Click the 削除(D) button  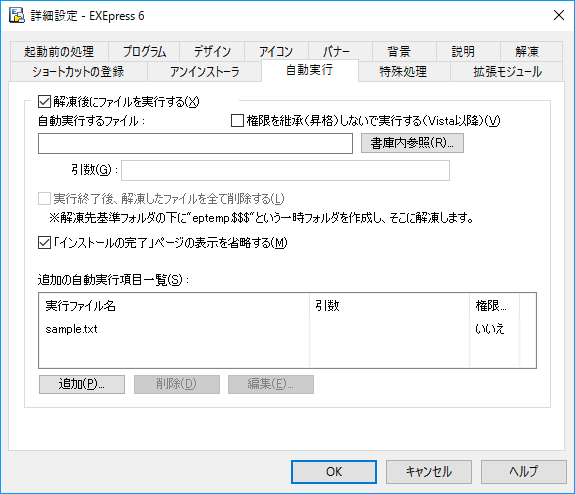[177, 384]
